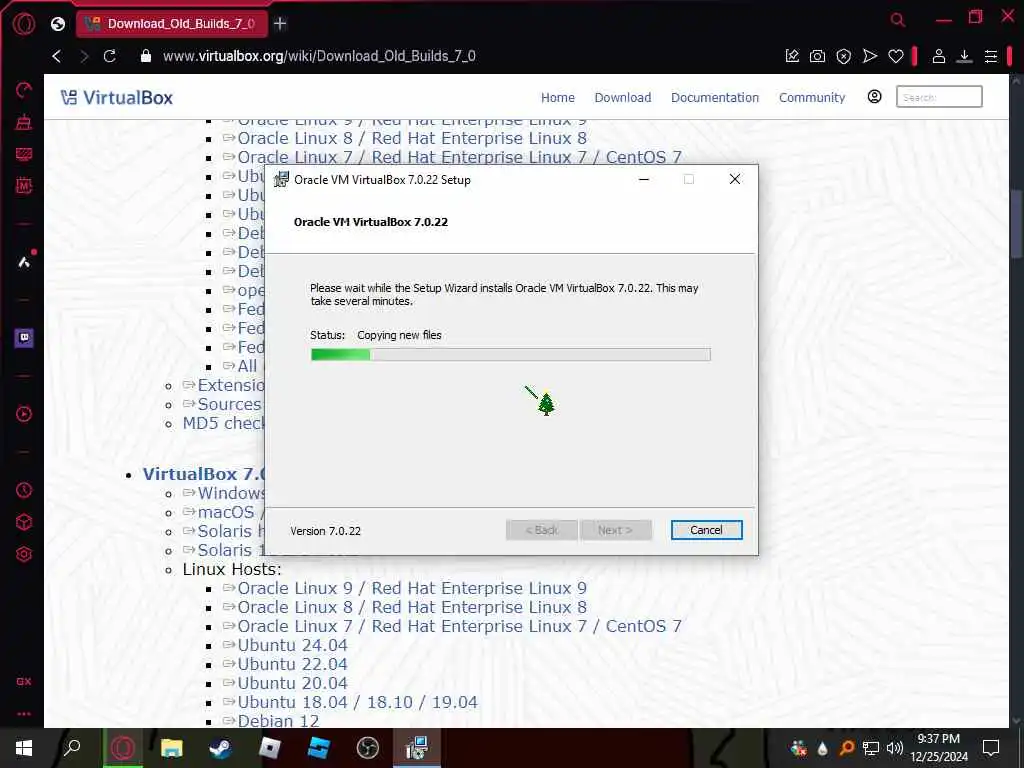Click the user login icon on VirtualBox site
The image size is (1024, 768).
[874, 97]
